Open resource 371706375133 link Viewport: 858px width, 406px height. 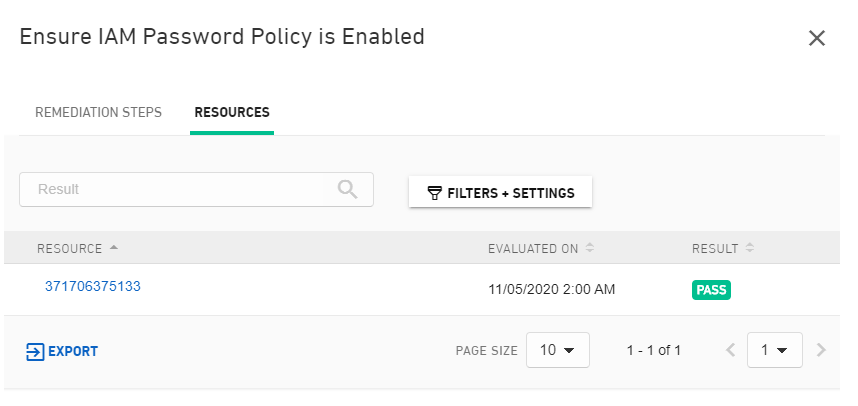point(93,286)
